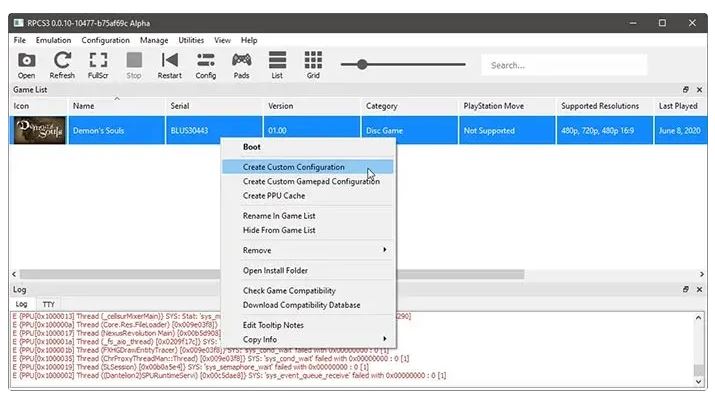
Task: Open the Utilities menu
Action: 191,40
